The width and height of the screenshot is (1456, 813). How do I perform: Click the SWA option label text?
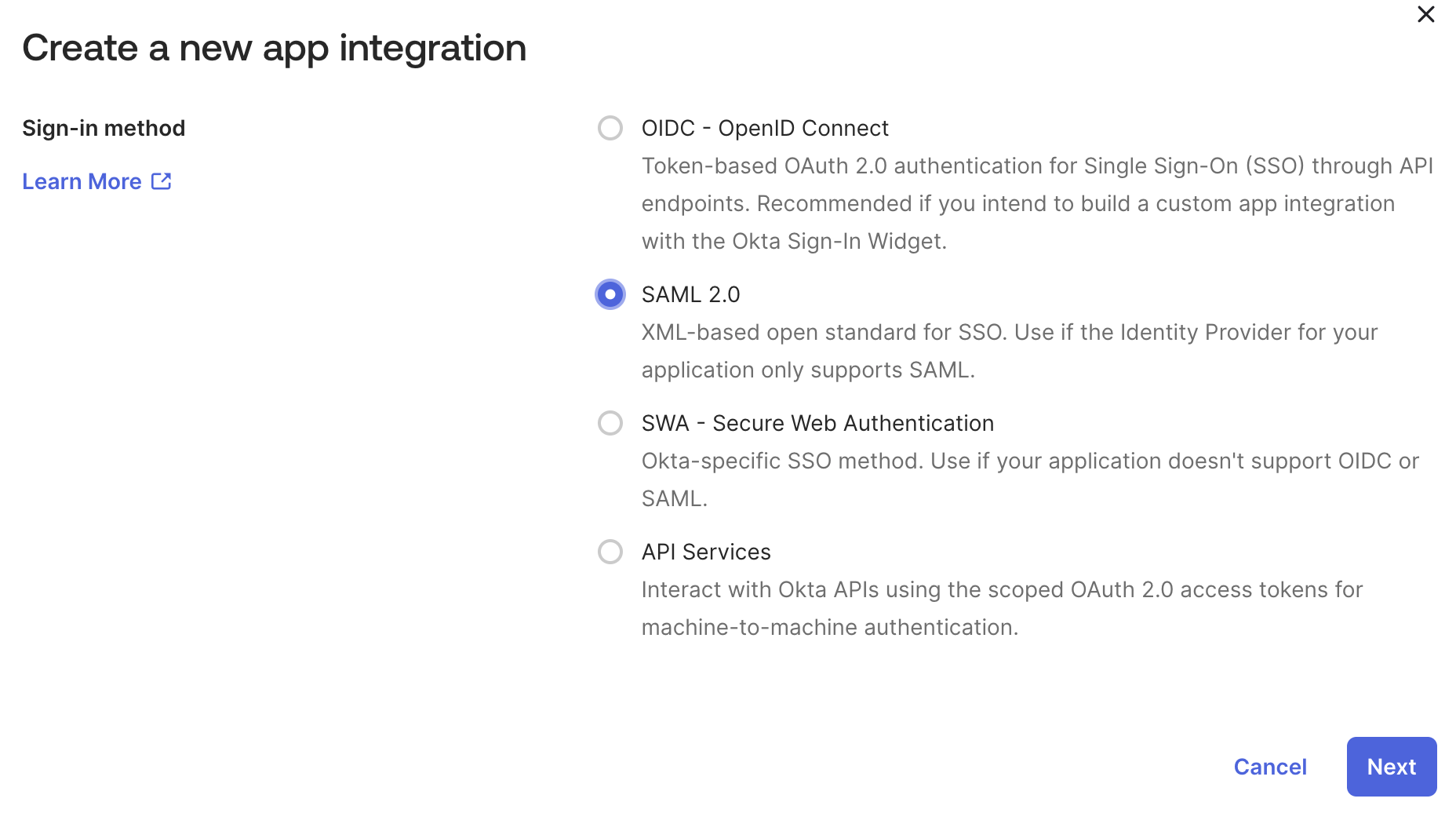coord(817,423)
